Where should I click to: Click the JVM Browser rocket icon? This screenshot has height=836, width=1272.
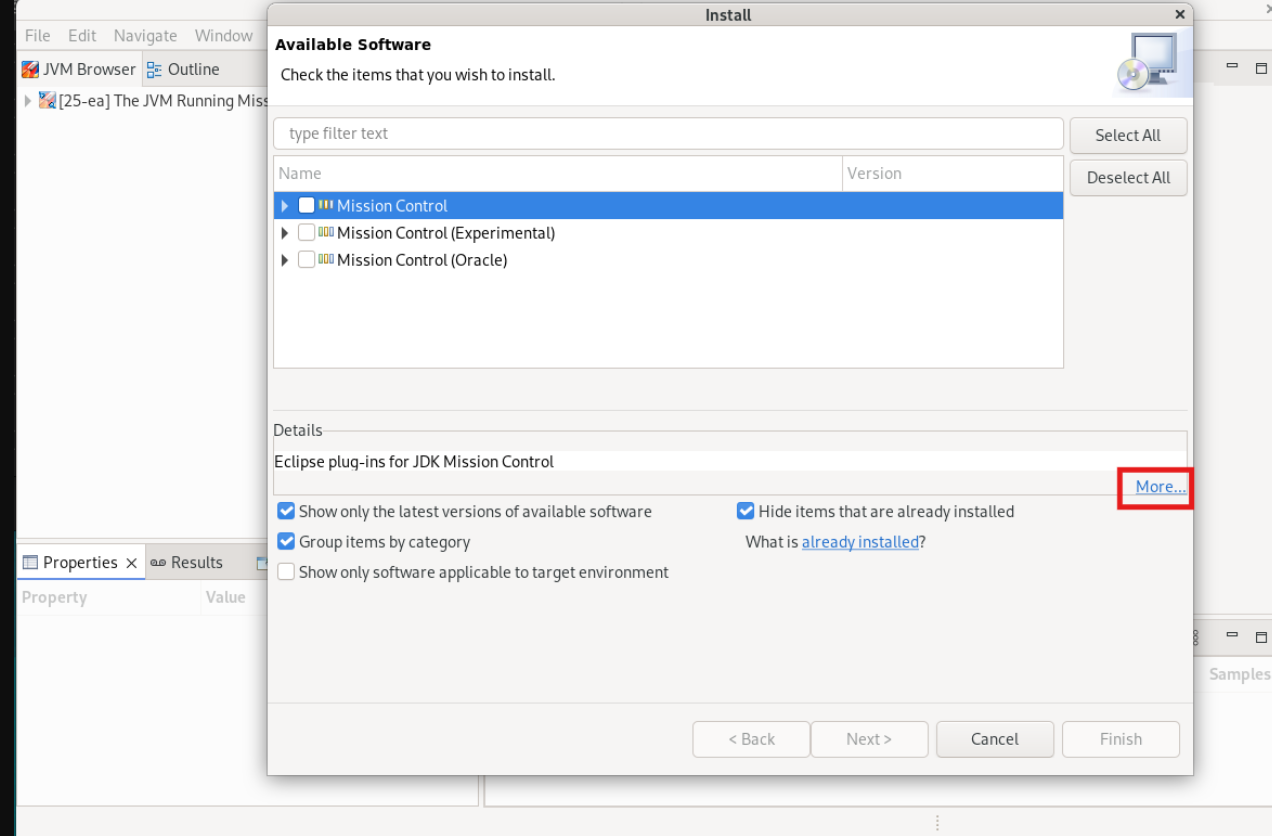point(31,69)
